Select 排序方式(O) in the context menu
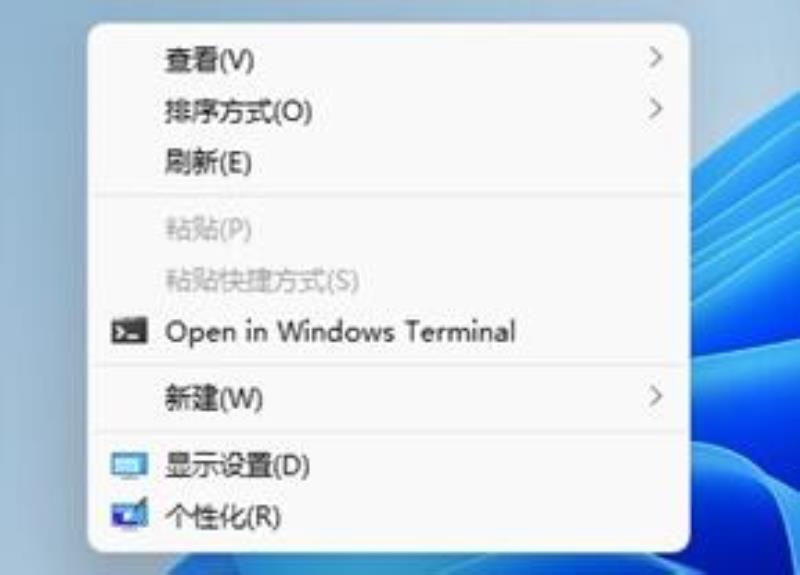This screenshot has height=575, width=800. click(389, 111)
